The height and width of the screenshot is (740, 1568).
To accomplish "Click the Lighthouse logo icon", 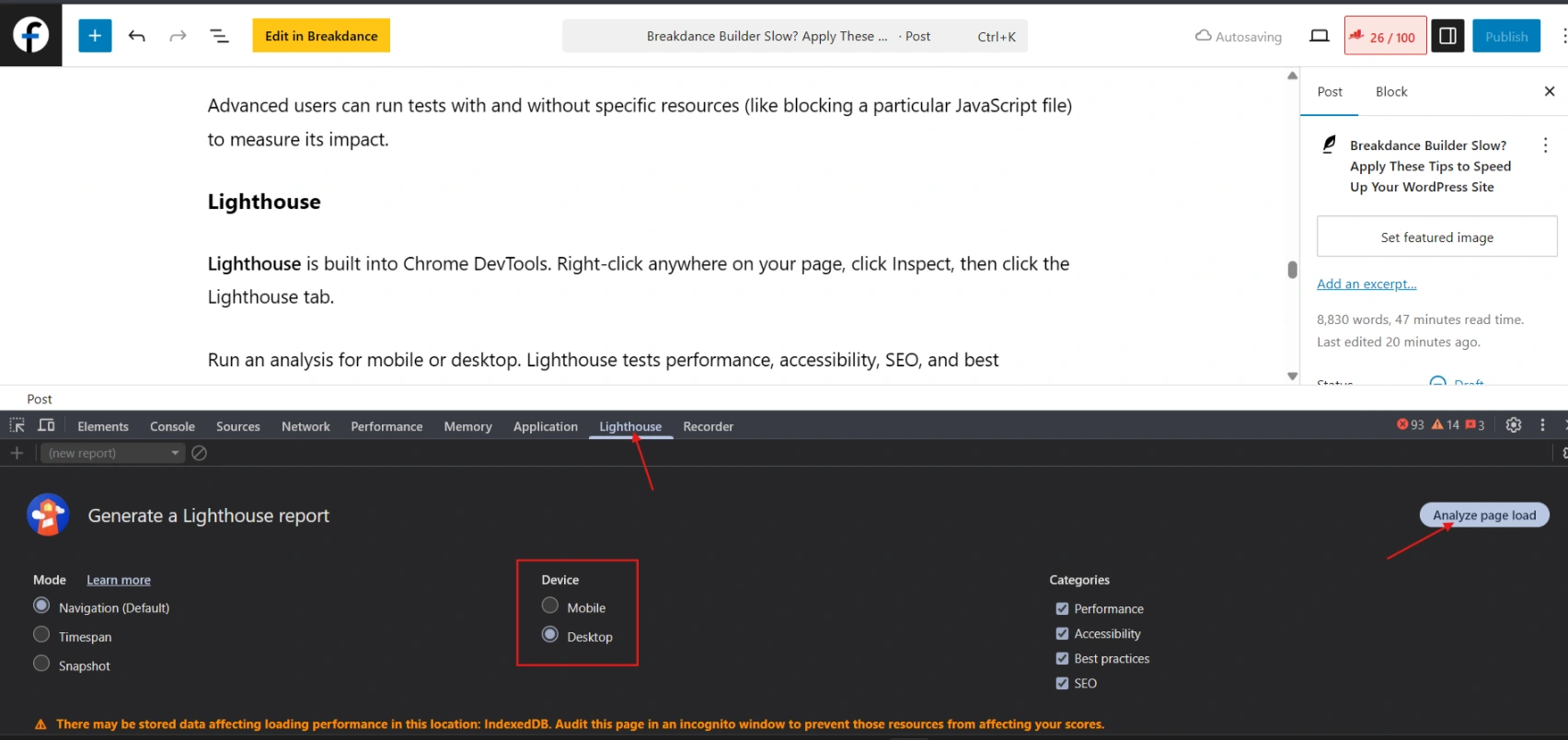I will (48, 515).
